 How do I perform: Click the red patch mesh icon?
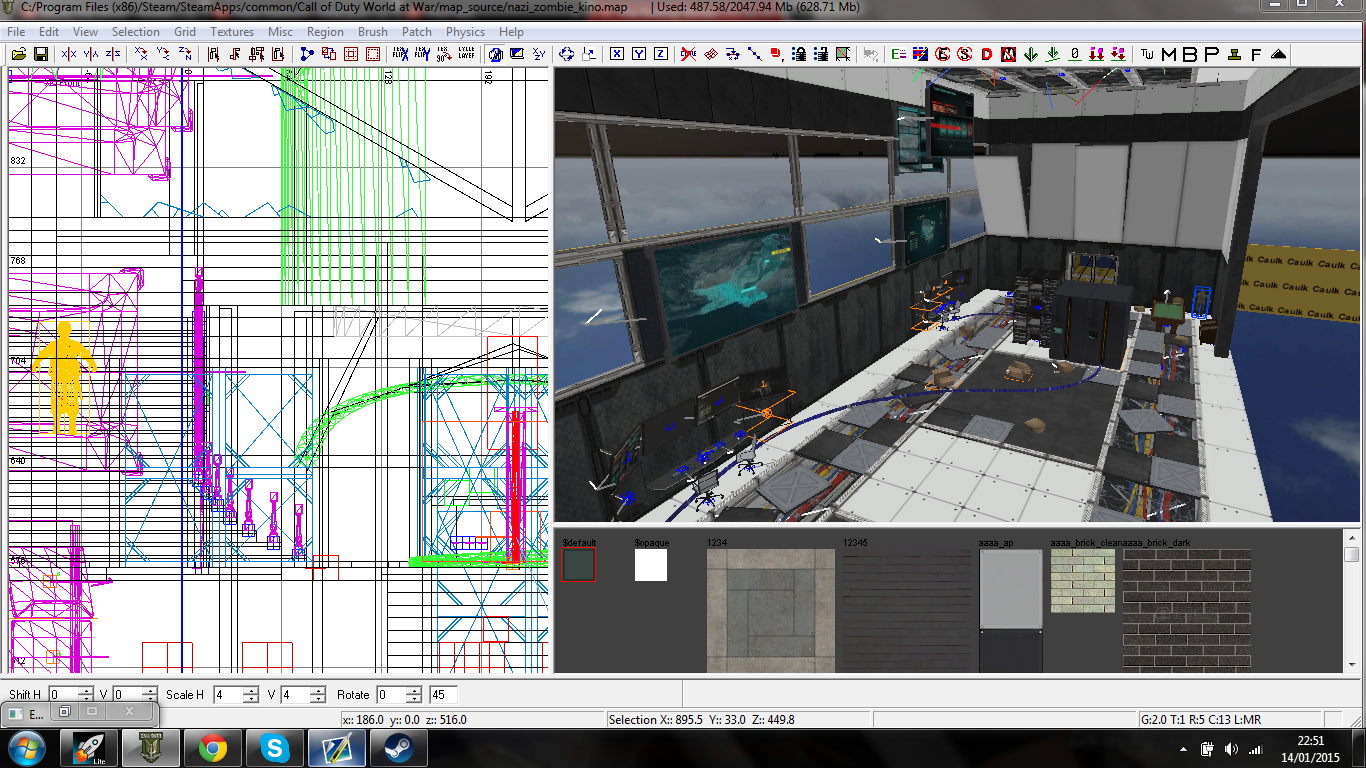(x=710, y=54)
